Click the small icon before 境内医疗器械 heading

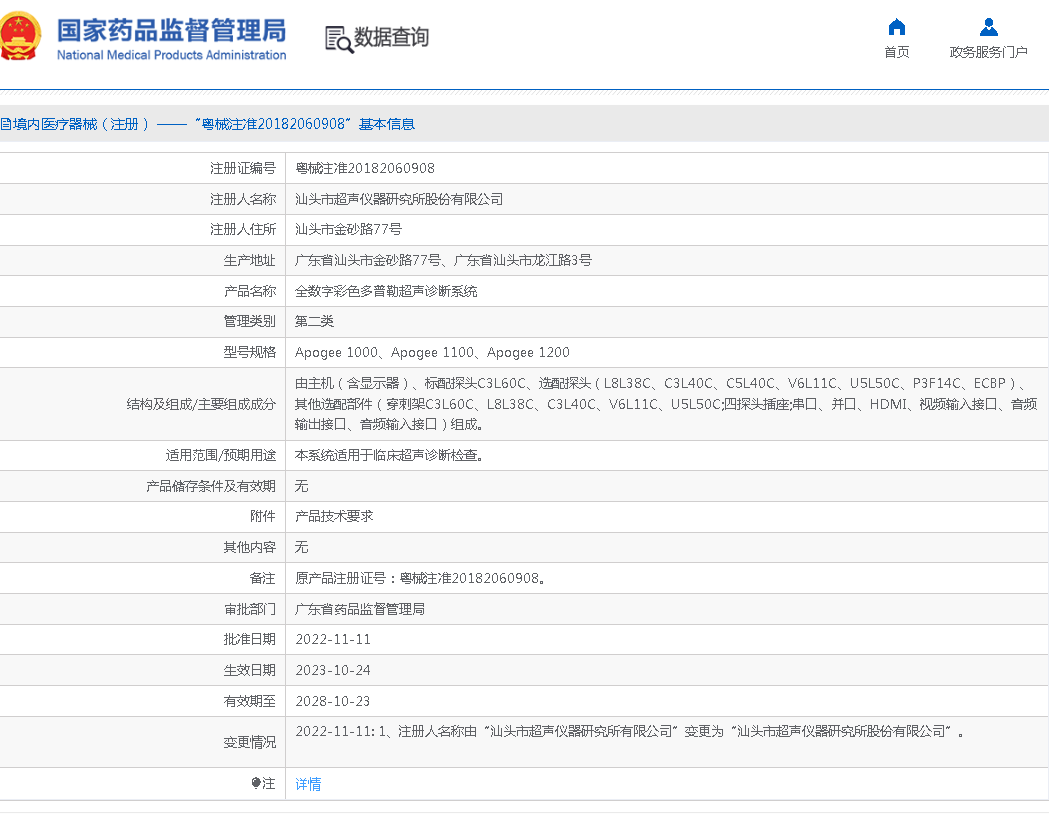[x=5, y=125]
